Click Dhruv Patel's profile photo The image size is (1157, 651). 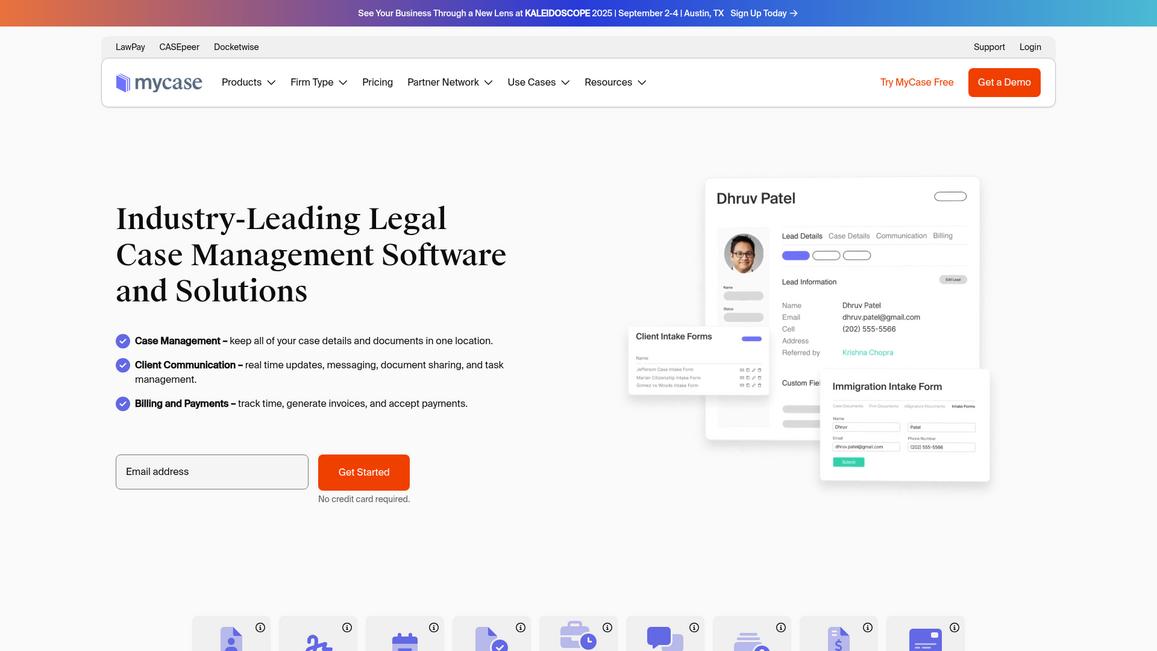tap(743, 253)
